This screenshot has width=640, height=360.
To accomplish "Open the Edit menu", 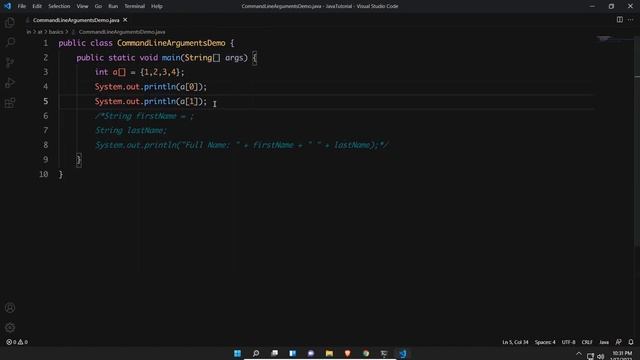I will tap(37, 6).
